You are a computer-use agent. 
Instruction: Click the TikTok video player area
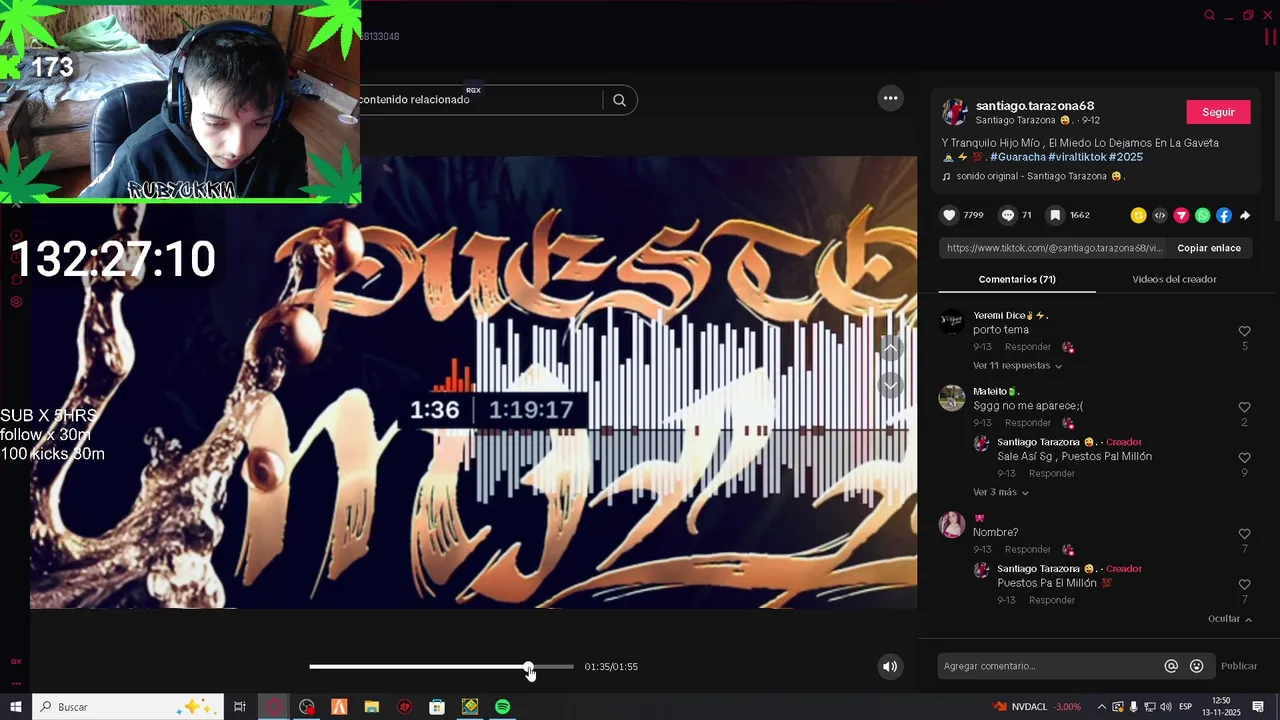pyautogui.click(x=473, y=382)
